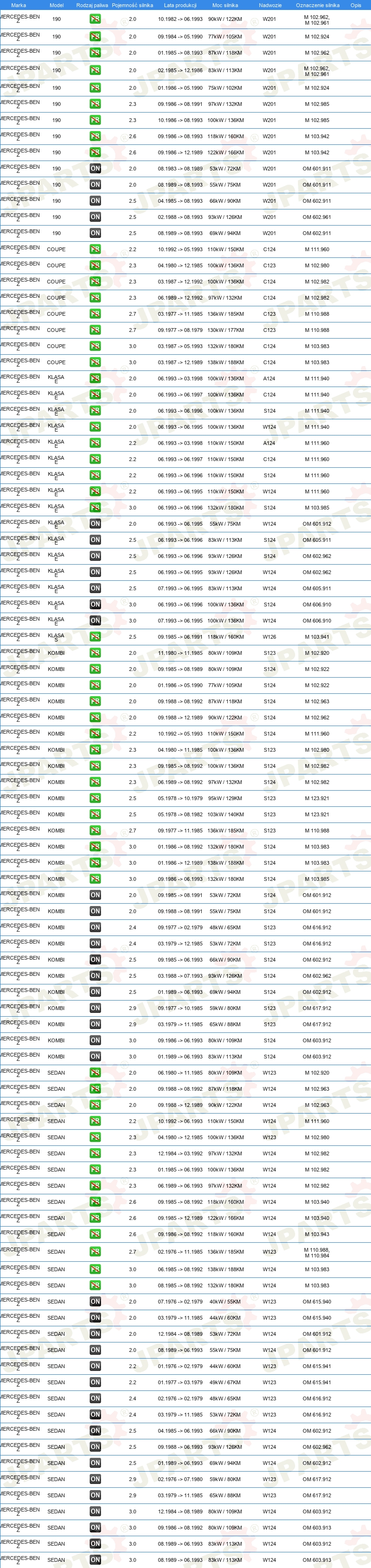Click petrol icon in COUPE 110kW / 150KM row

tap(95, 250)
